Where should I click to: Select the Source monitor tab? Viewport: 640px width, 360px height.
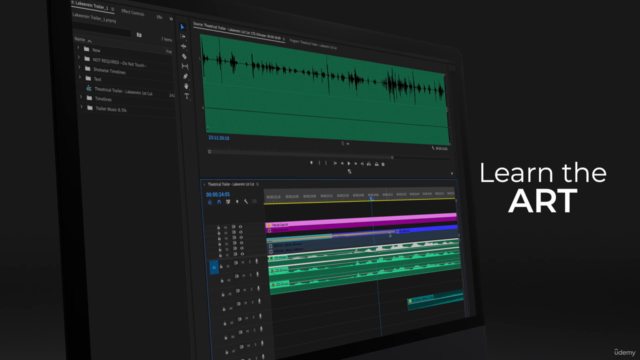[237, 32]
